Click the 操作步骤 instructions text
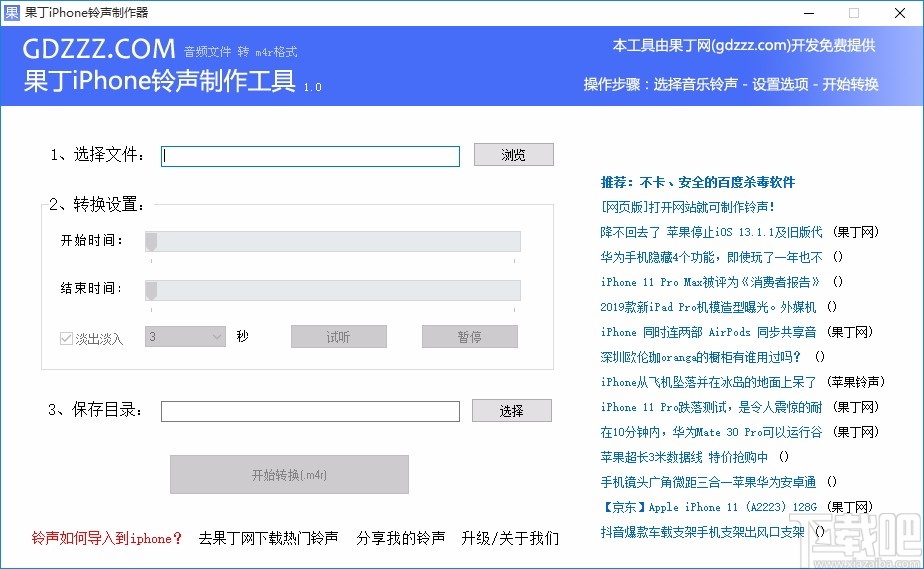 pos(731,84)
